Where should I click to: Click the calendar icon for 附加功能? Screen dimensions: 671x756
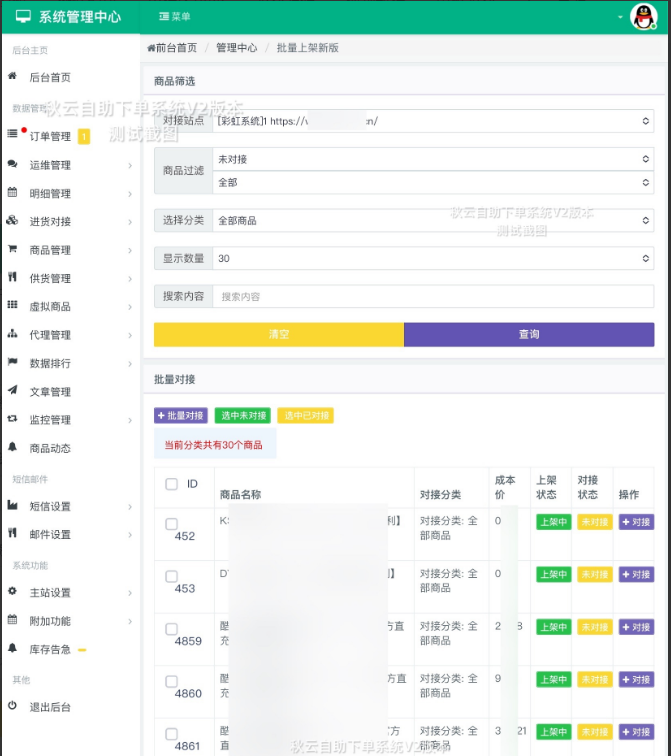click(x=13, y=619)
